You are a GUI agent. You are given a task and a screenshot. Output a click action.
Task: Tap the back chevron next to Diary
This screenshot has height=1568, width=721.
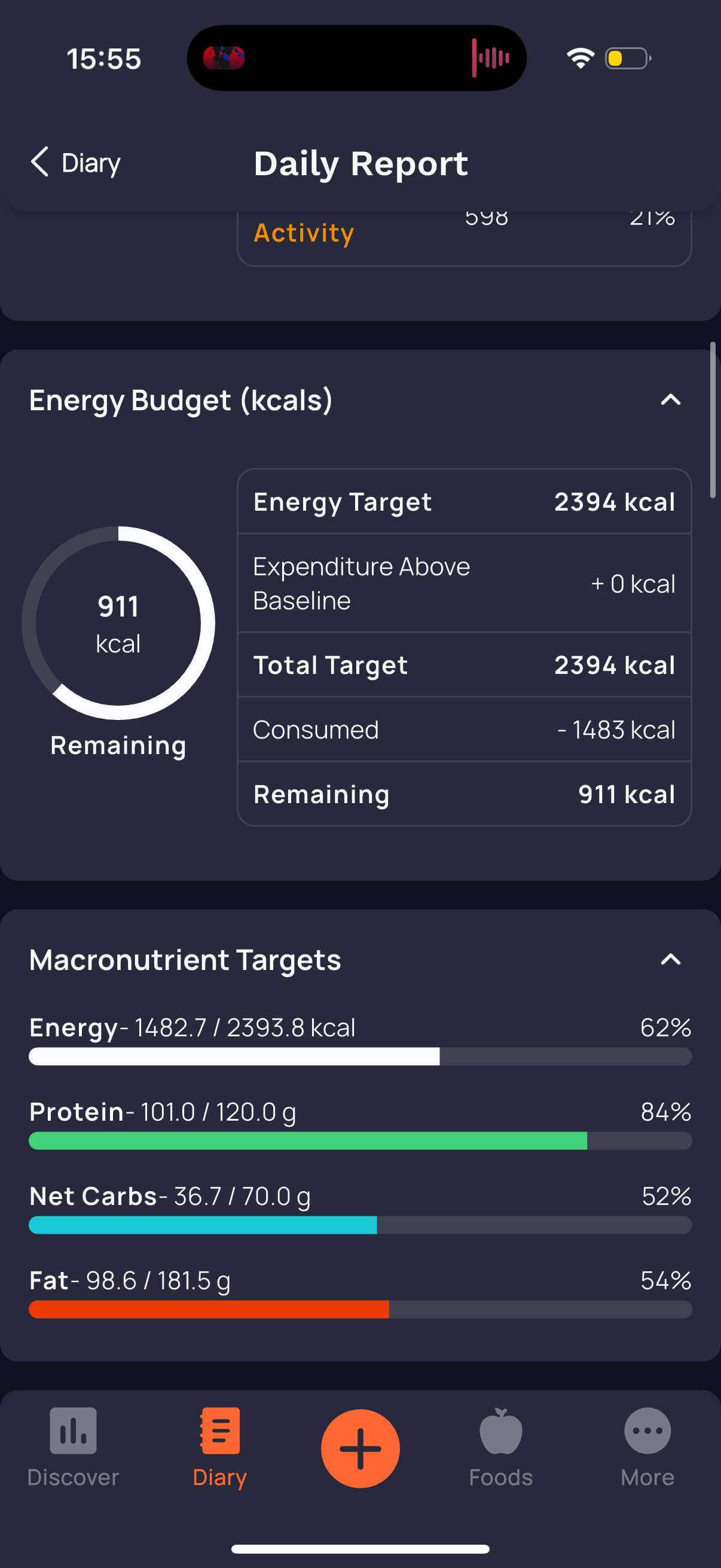(x=39, y=162)
